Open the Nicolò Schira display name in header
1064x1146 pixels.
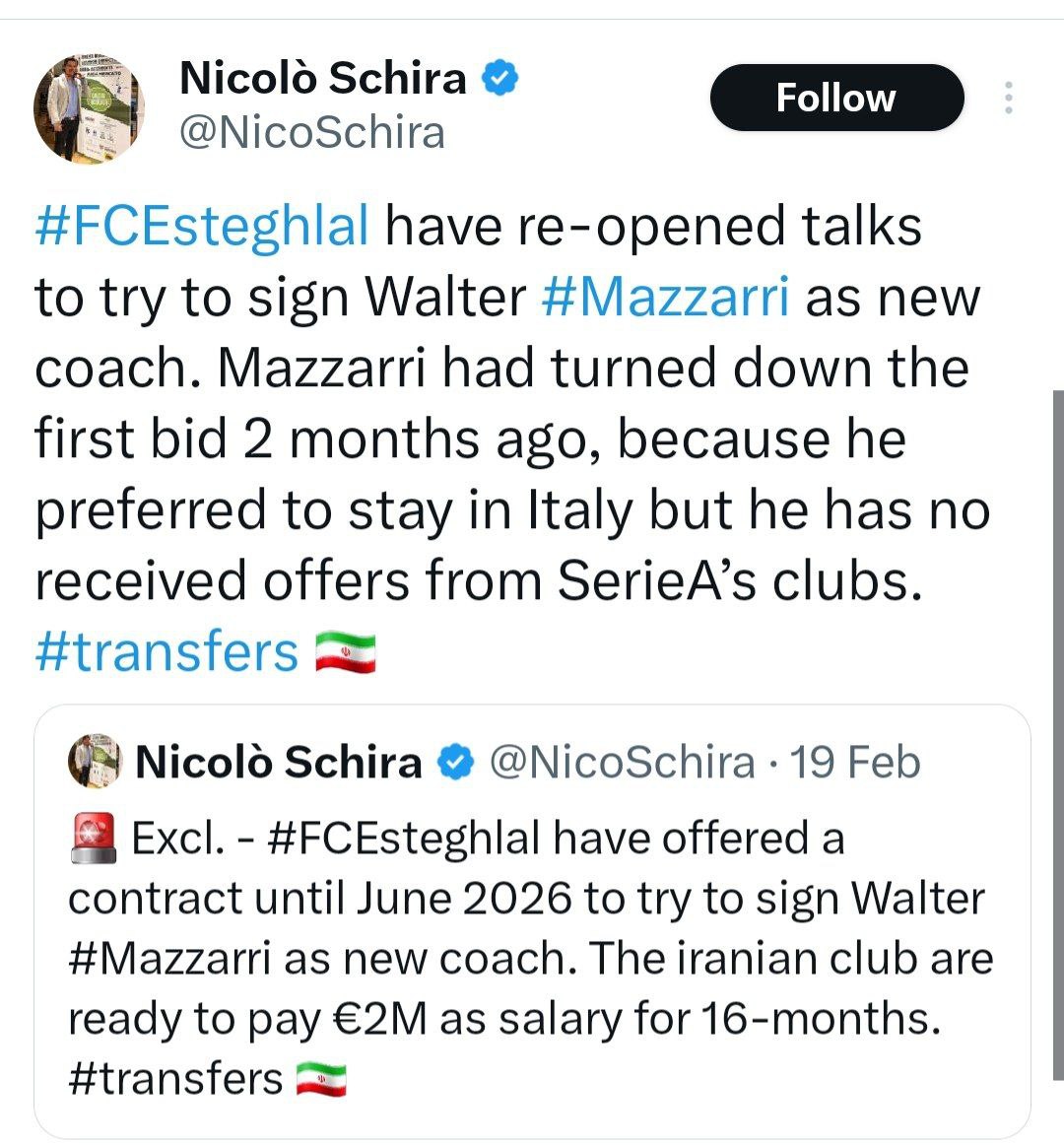[x=322, y=79]
